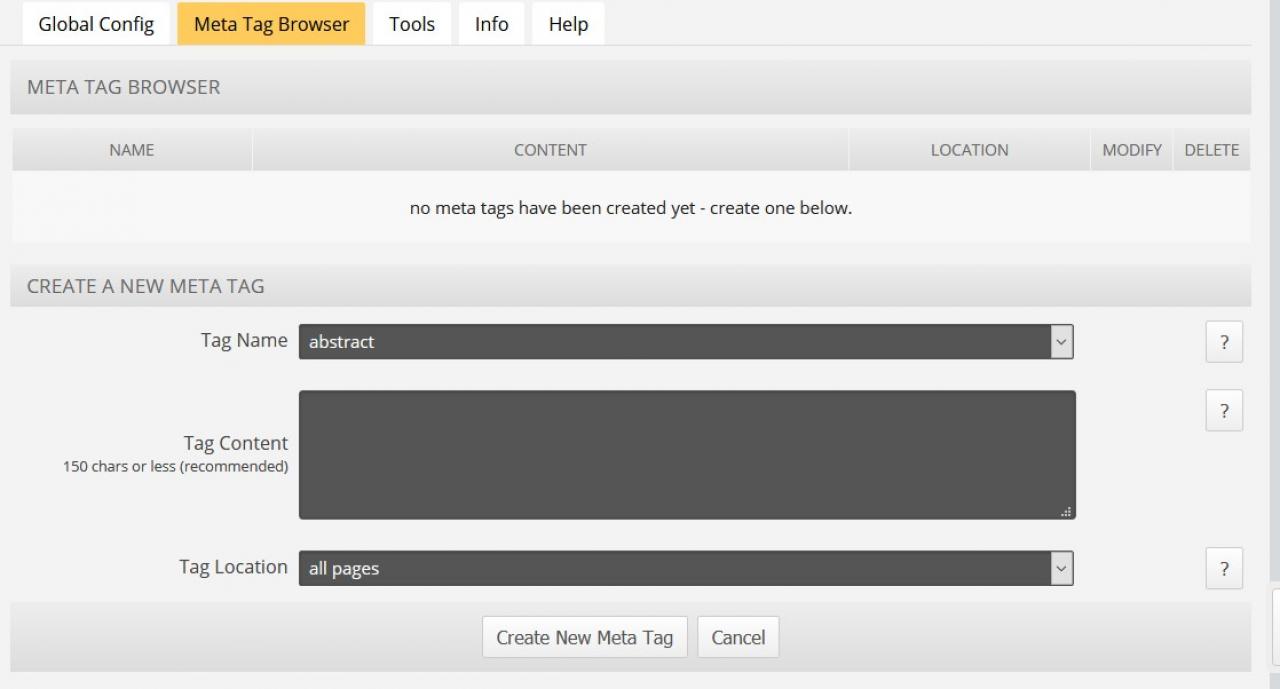The height and width of the screenshot is (689, 1280).
Task: Open the Tag Name dropdown showing abstract
Action: [x=686, y=342]
